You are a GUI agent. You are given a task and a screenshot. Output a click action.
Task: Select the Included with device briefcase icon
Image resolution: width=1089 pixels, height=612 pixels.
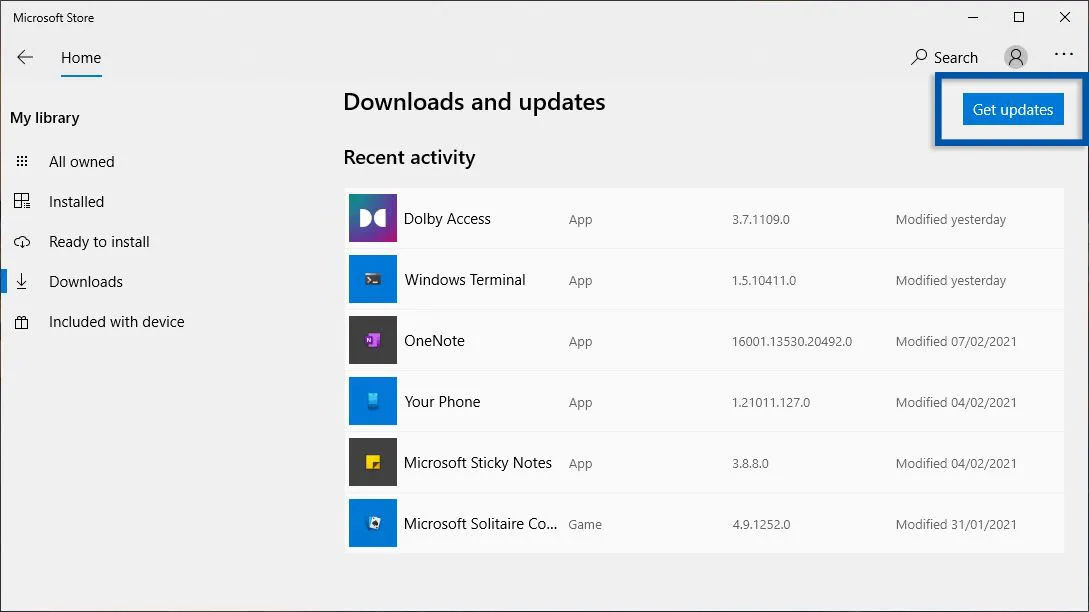point(22,321)
